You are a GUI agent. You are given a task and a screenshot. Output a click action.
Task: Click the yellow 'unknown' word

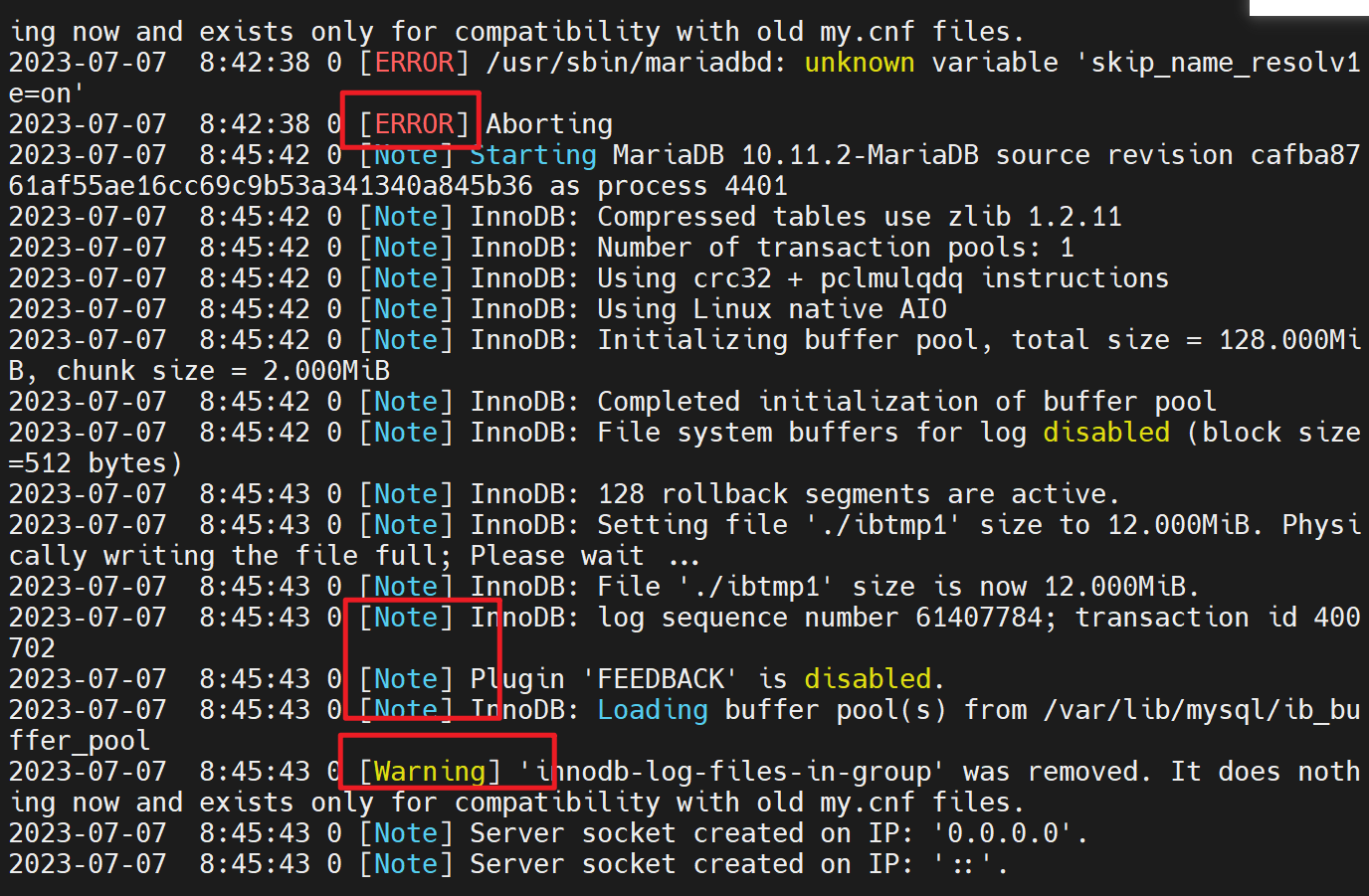point(859,63)
